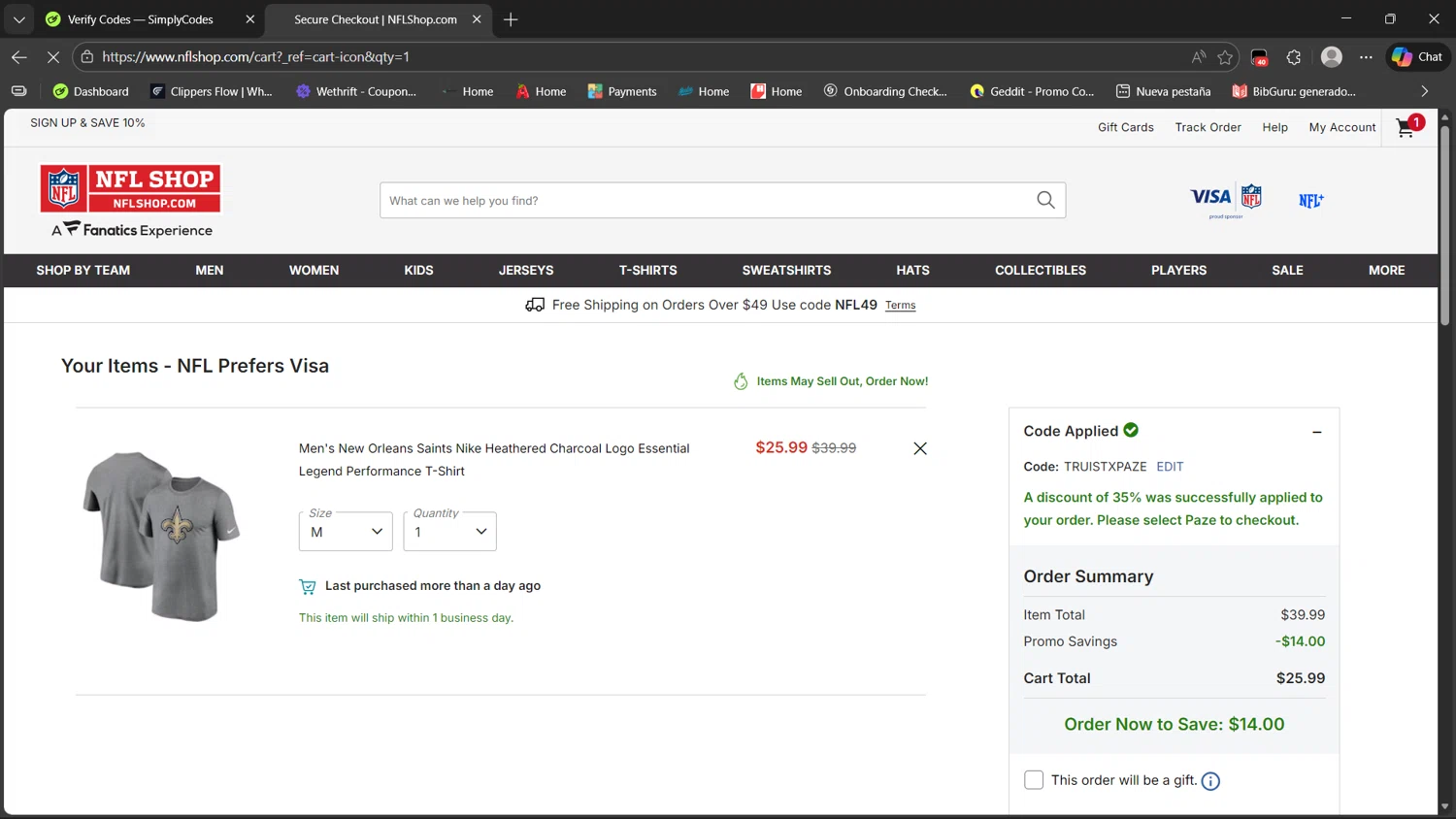Open browser profile avatar
The image size is (1456, 819).
pos(1332,57)
